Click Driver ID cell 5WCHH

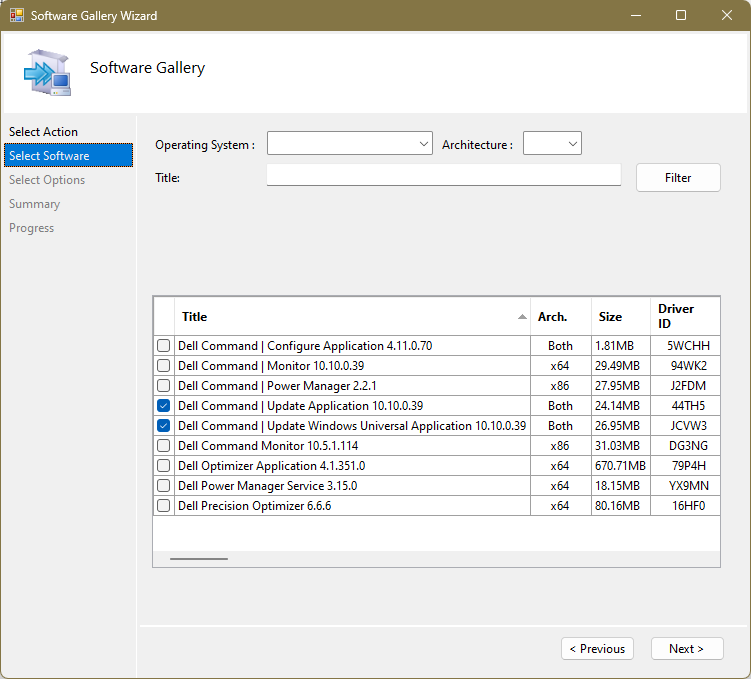pos(685,346)
